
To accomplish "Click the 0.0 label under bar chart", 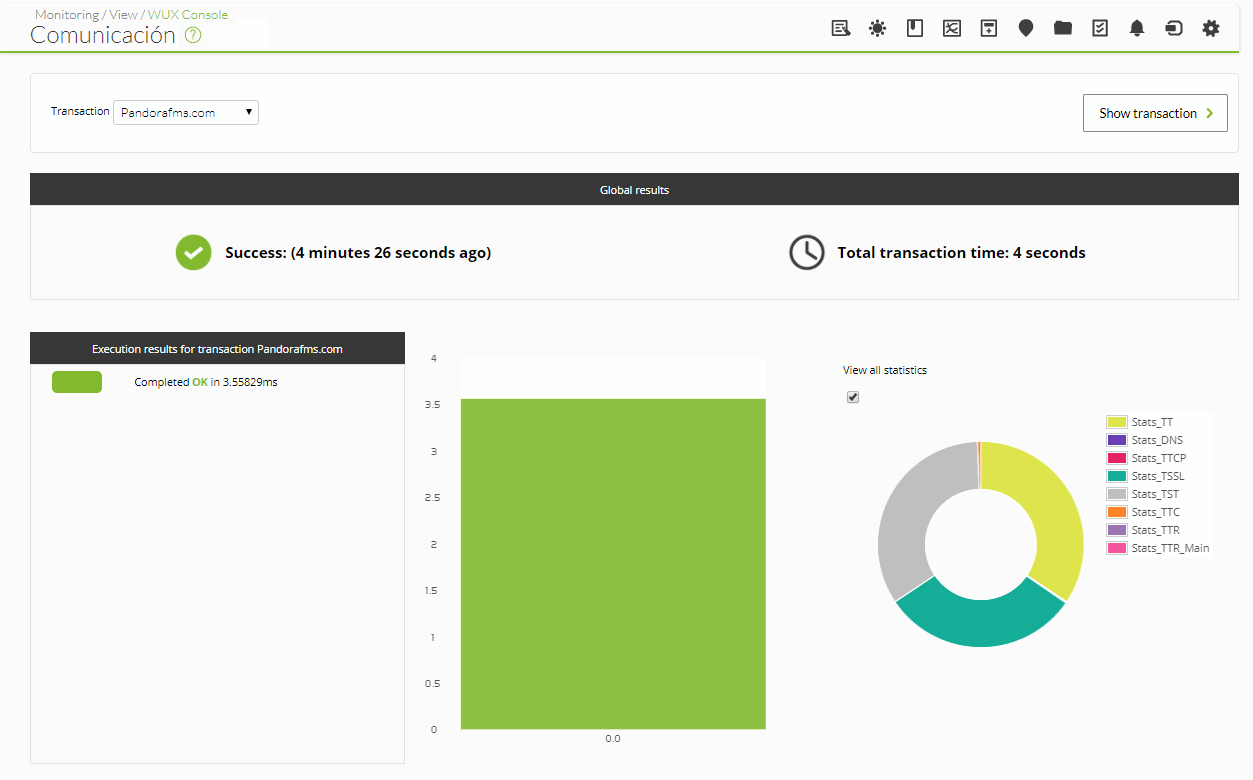I will point(613,739).
